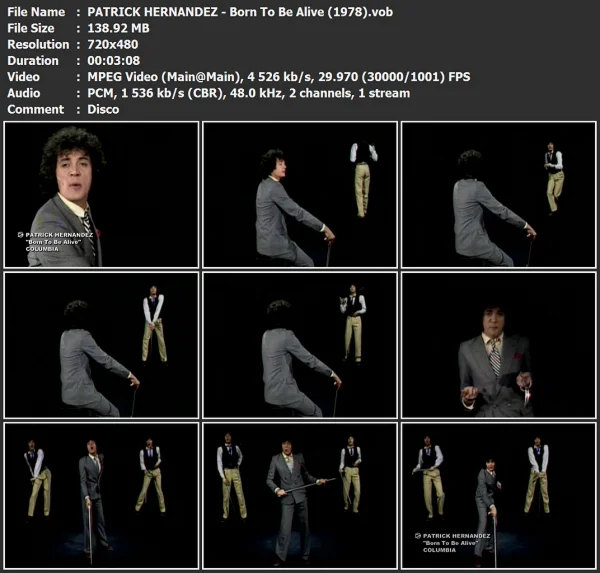Select the second thumbnail in the top row

tap(300, 194)
